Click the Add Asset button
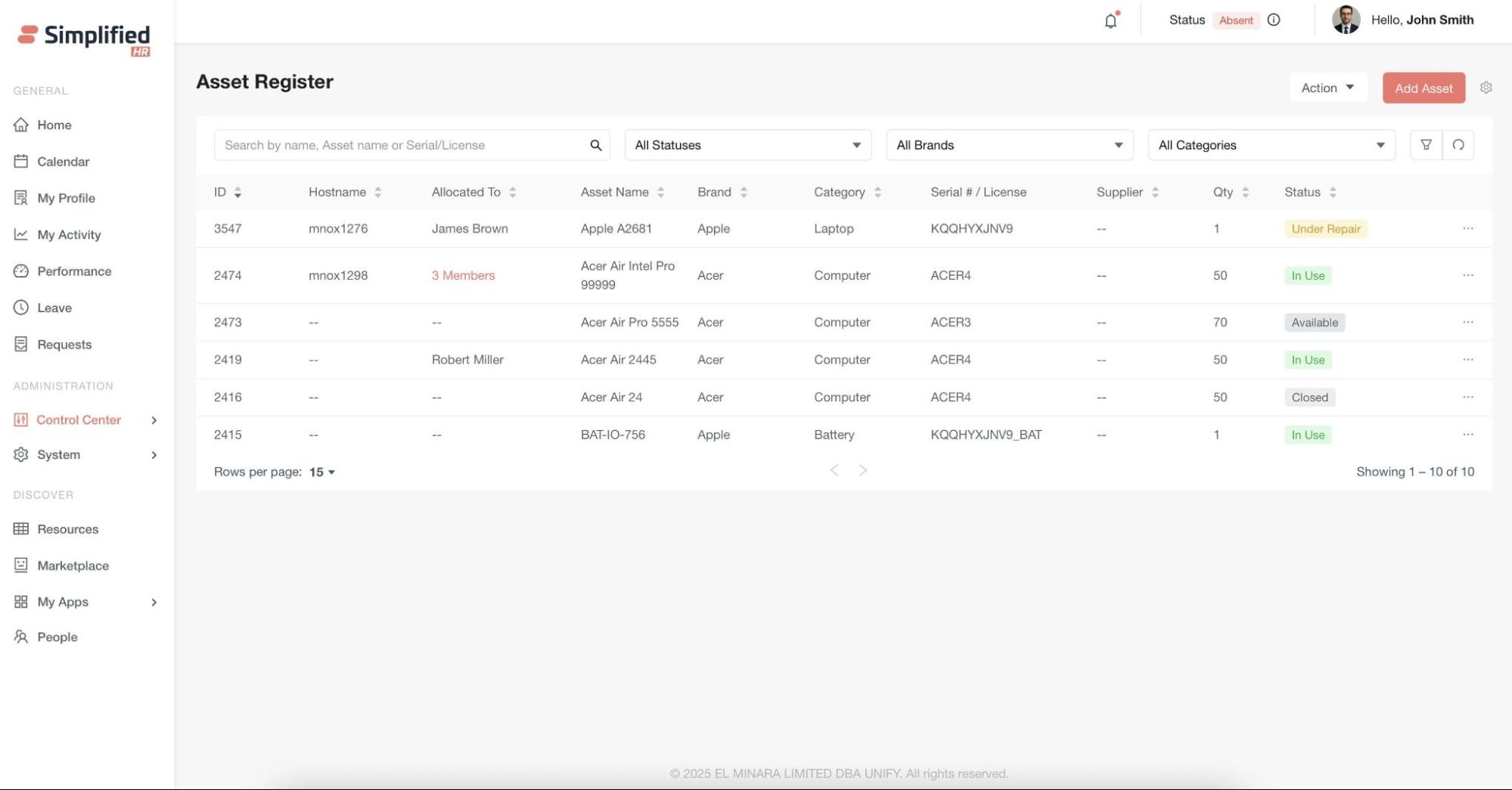Image resolution: width=1512 pixels, height=790 pixels. [x=1423, y=88]
